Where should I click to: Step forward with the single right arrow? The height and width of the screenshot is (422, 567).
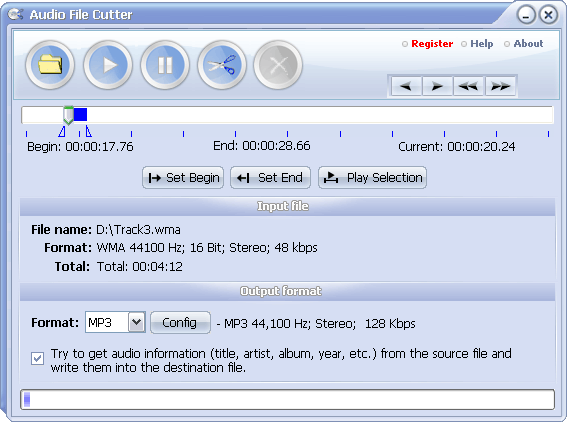(x=437, y=86)
